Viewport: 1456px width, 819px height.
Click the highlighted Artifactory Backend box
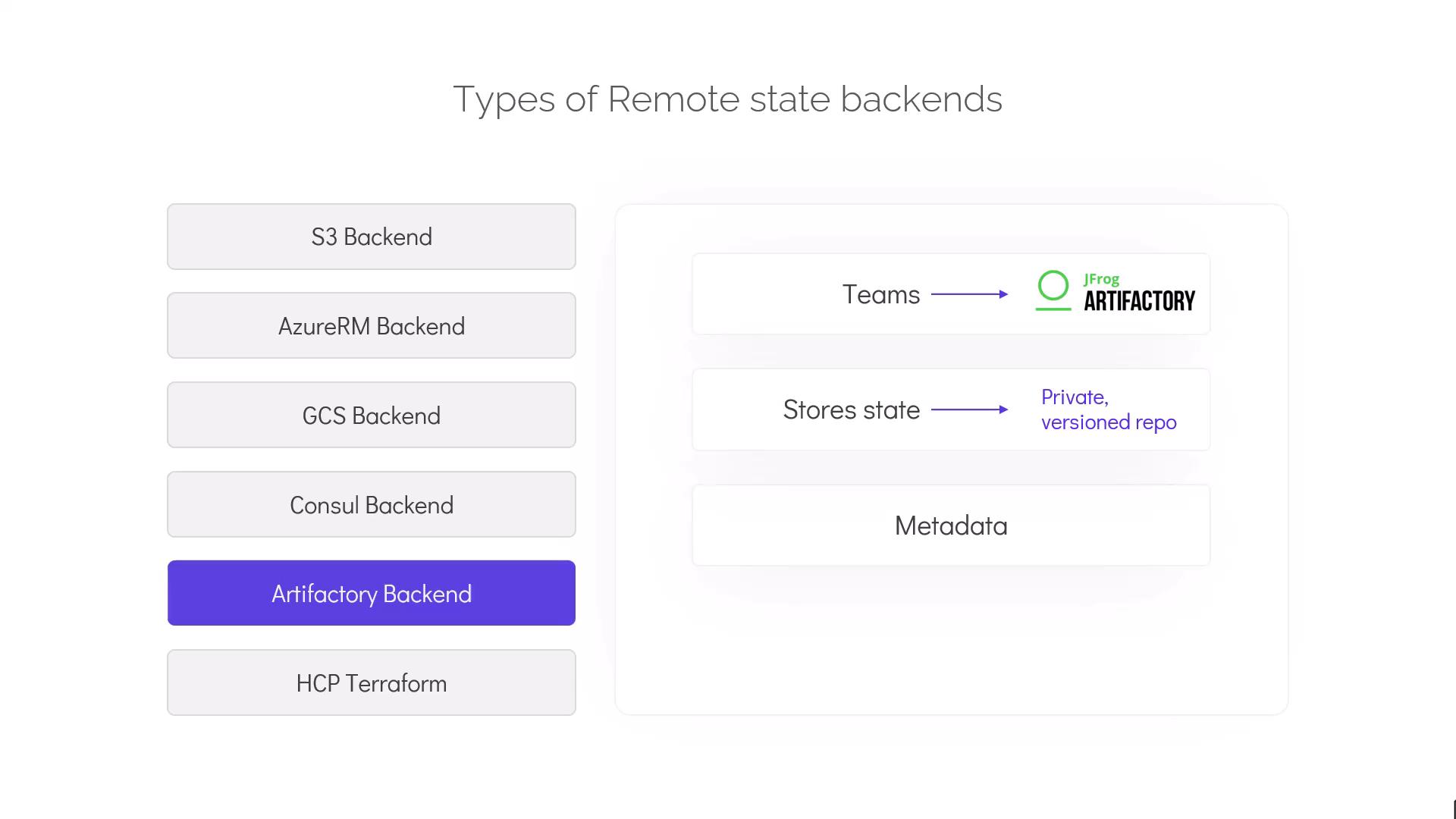[371, 594]
